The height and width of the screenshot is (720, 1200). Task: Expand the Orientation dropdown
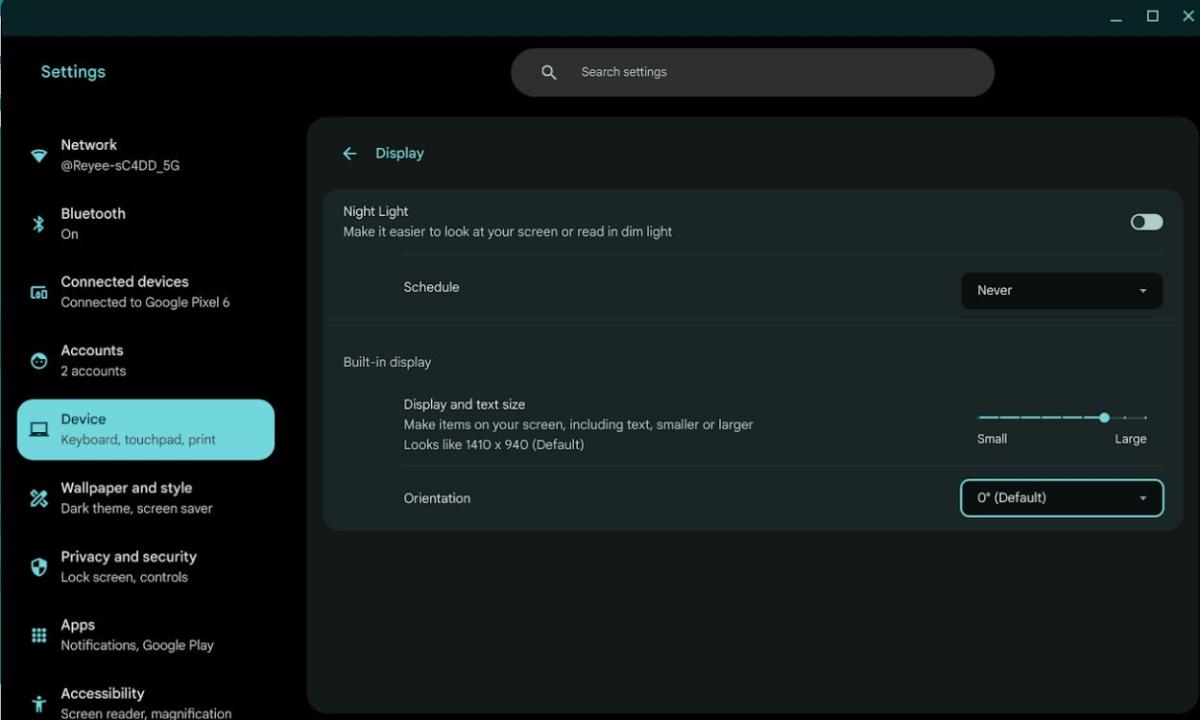pyautogui.click(x=1061, y=498)
